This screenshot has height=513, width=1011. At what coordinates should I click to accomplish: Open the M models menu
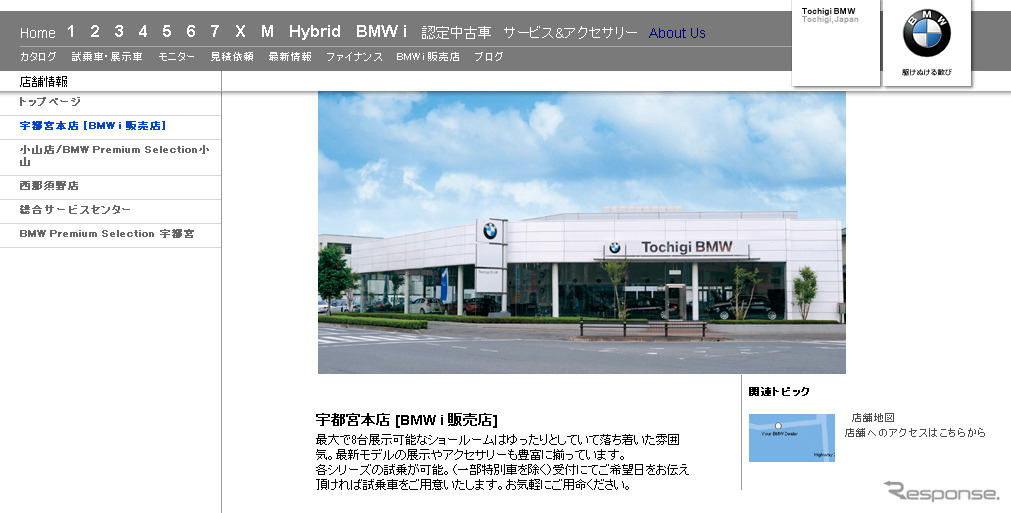(x=267, y=32)
